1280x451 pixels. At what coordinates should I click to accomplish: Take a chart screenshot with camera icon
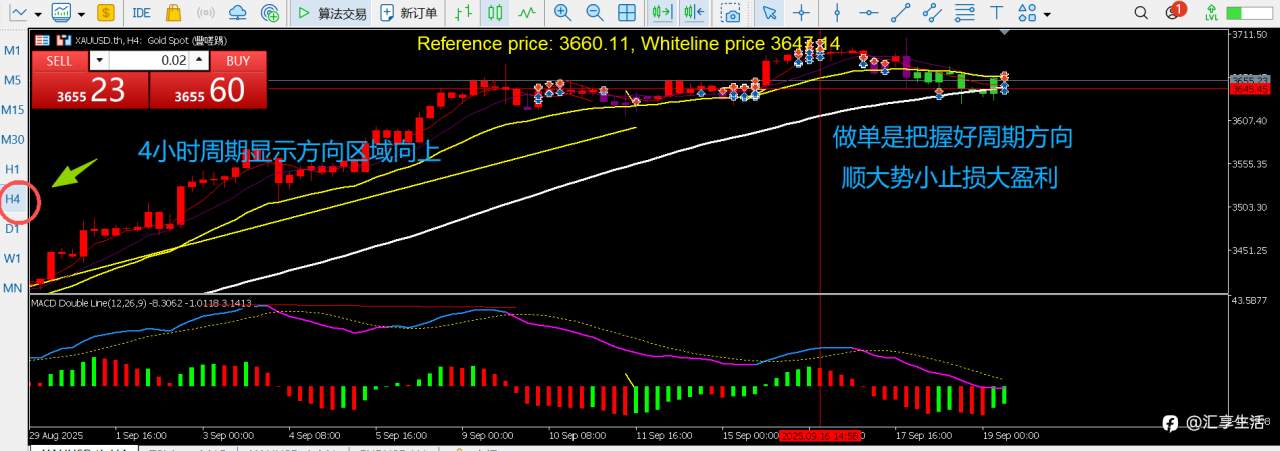(x=732, y=13)
